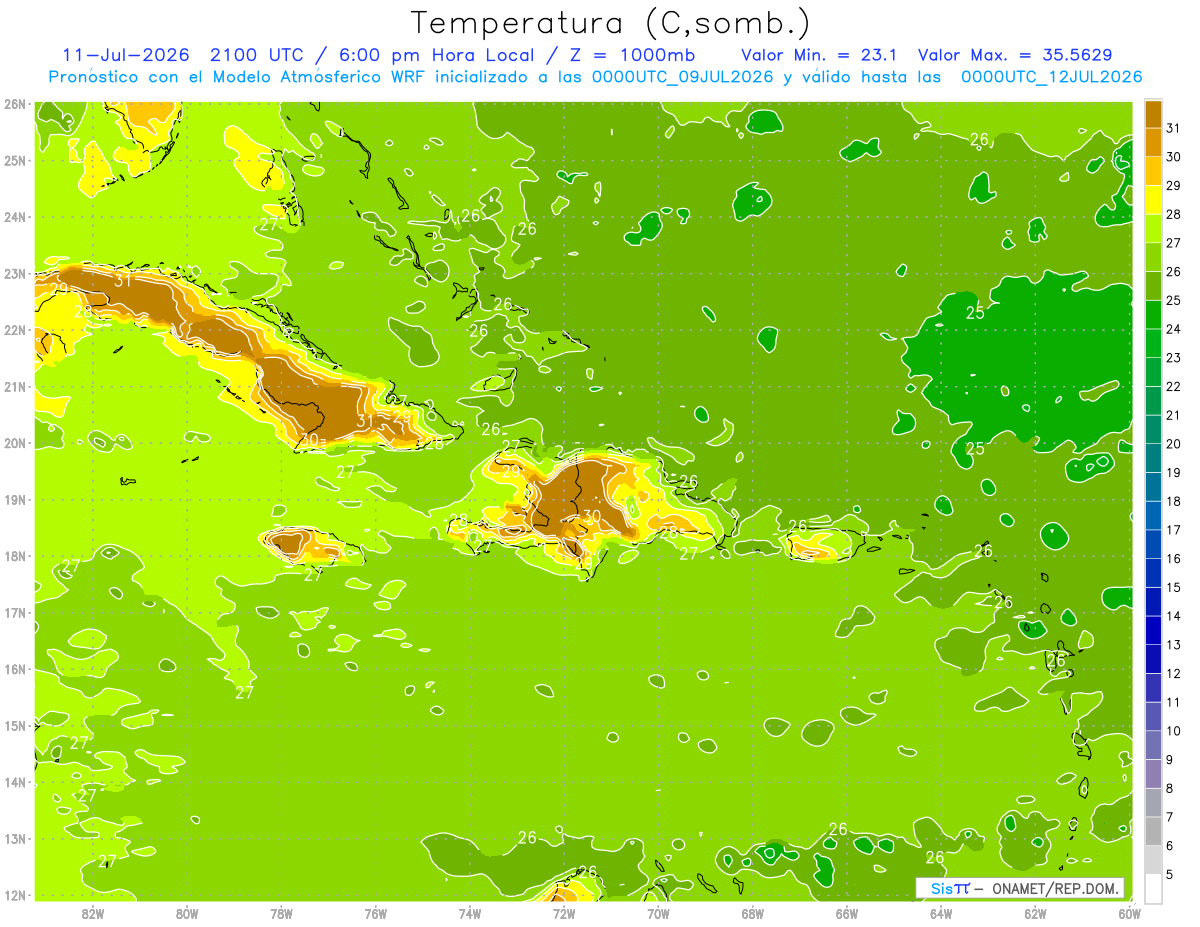Click the 78W longitude axis label
The width and height of the screenshot is (1200, 927).
tap(281, 912)
